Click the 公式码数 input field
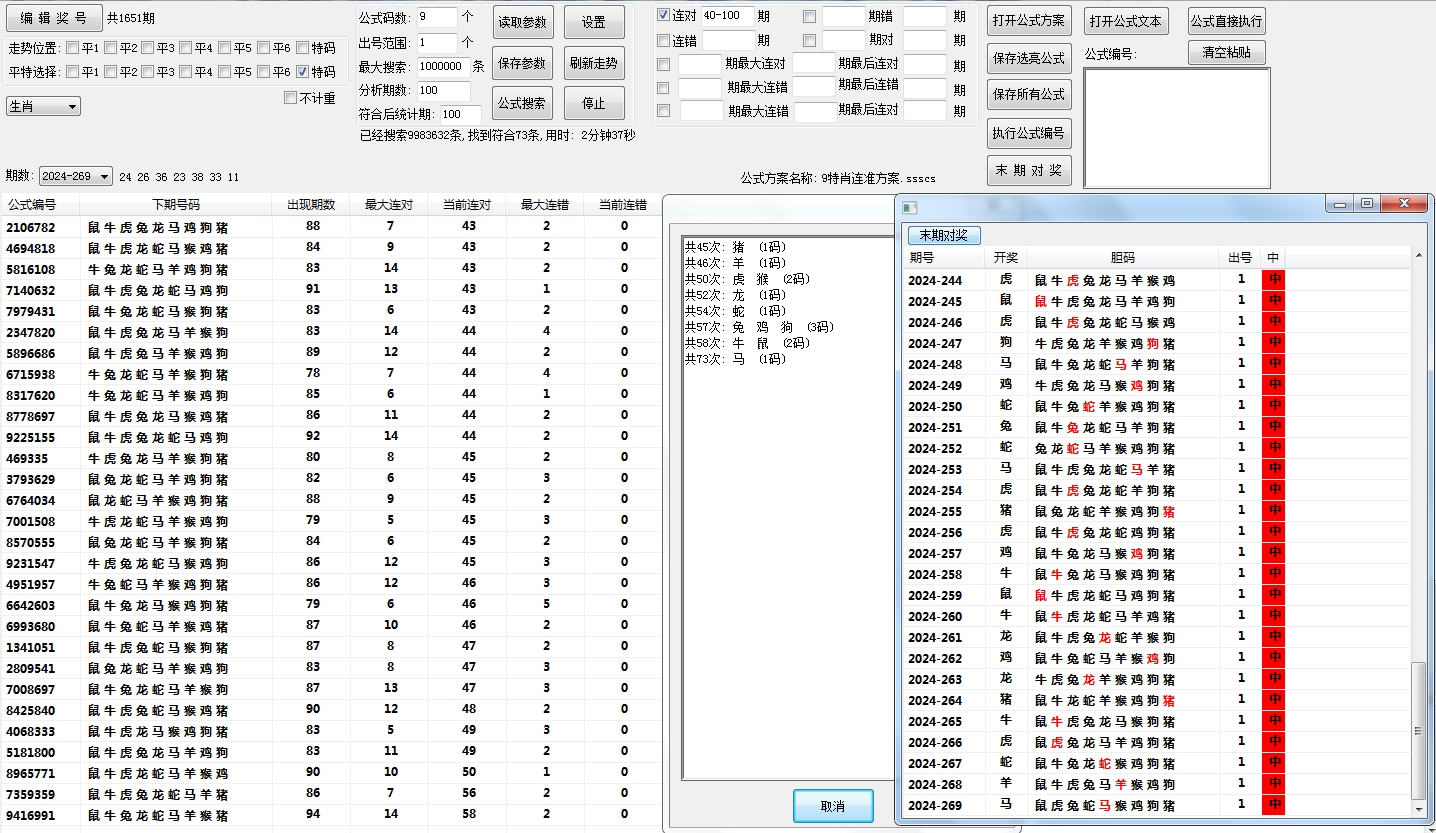 click(x=436, y=16)
